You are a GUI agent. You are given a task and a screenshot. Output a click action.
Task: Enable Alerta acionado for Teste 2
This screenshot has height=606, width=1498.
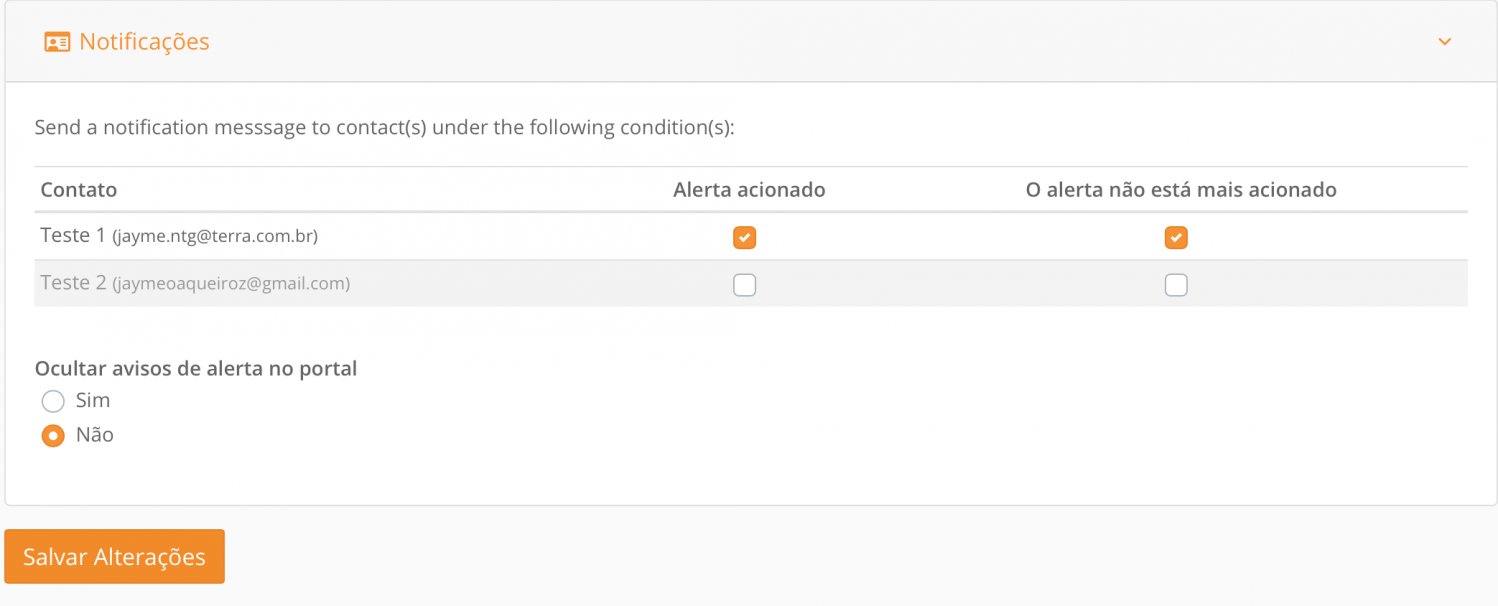(744, 285)
